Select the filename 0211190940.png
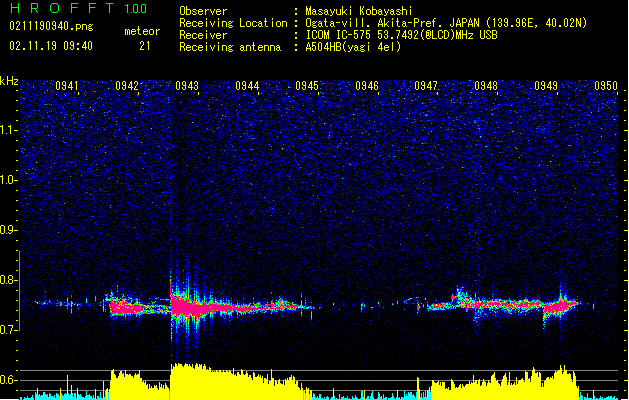The height and width of the screenshot is (400, 629). pos(51,27)
